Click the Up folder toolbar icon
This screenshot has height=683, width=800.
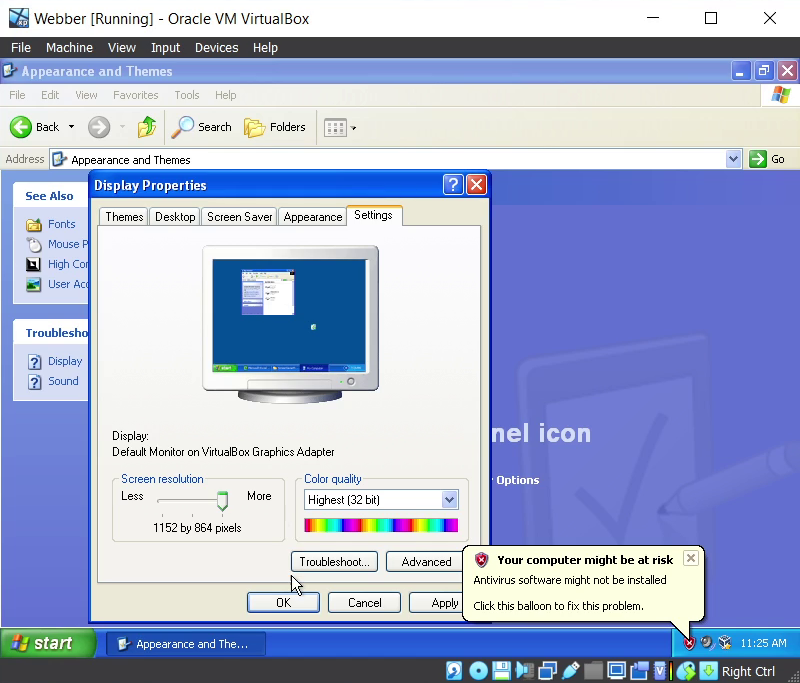click(147, 127)
